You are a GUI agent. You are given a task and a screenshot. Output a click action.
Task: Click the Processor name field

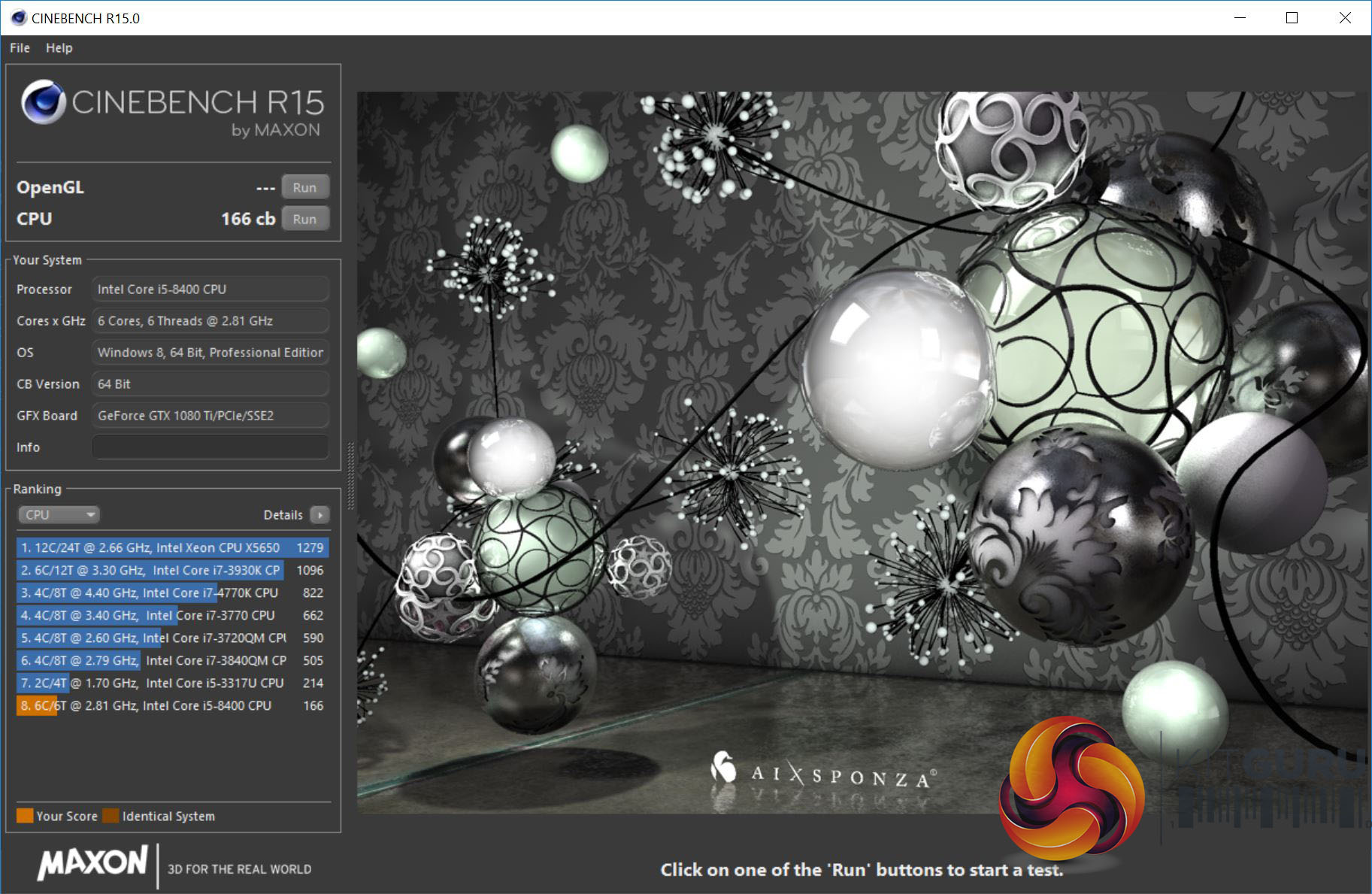tap(210, 289)
